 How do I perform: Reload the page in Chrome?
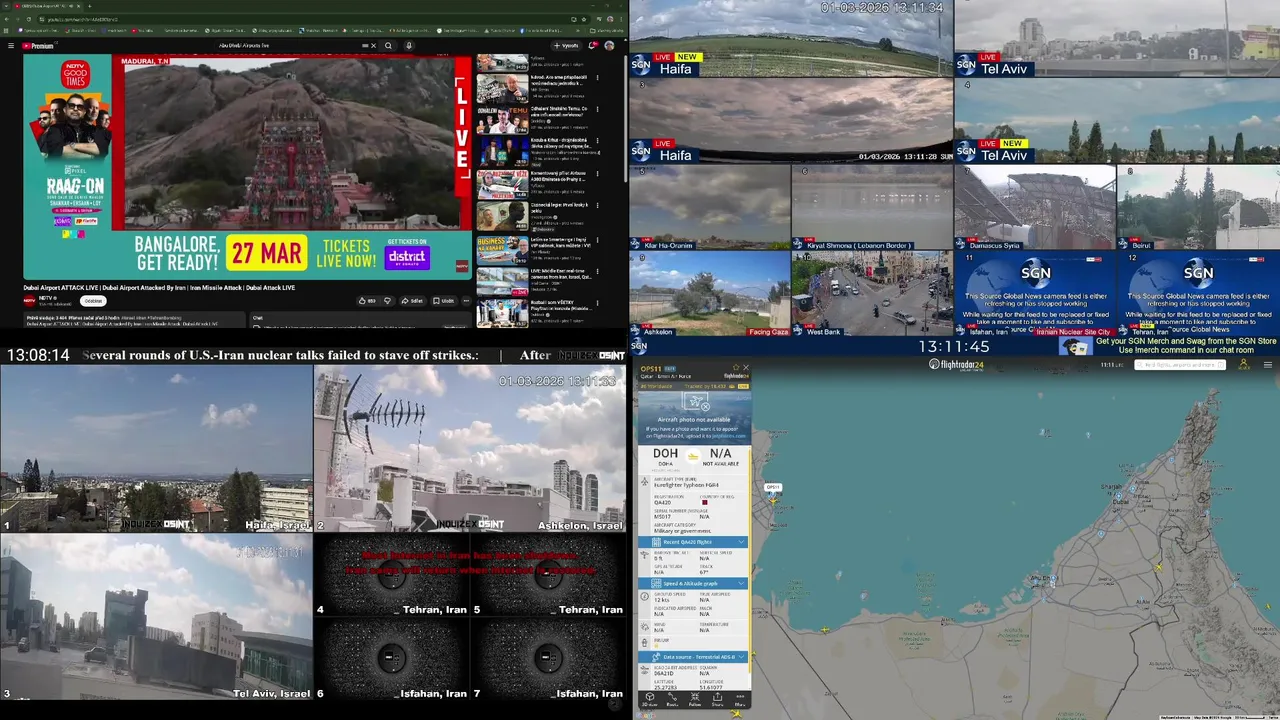click(29, 19)
